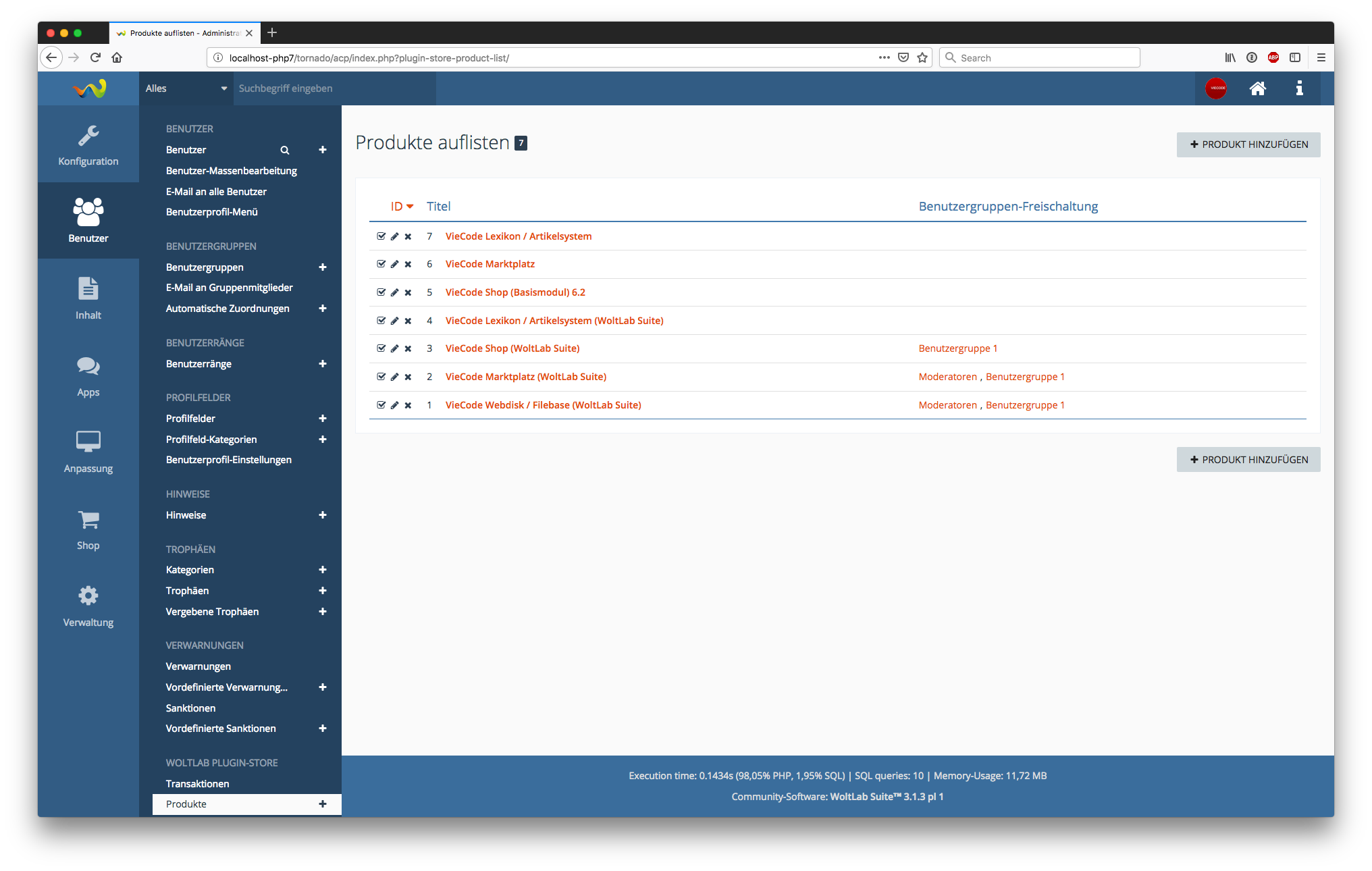1372x871 pixels.
Task: Open VieCode Shop (Basismodul) 6.2 link
Action: coord(514,292)
